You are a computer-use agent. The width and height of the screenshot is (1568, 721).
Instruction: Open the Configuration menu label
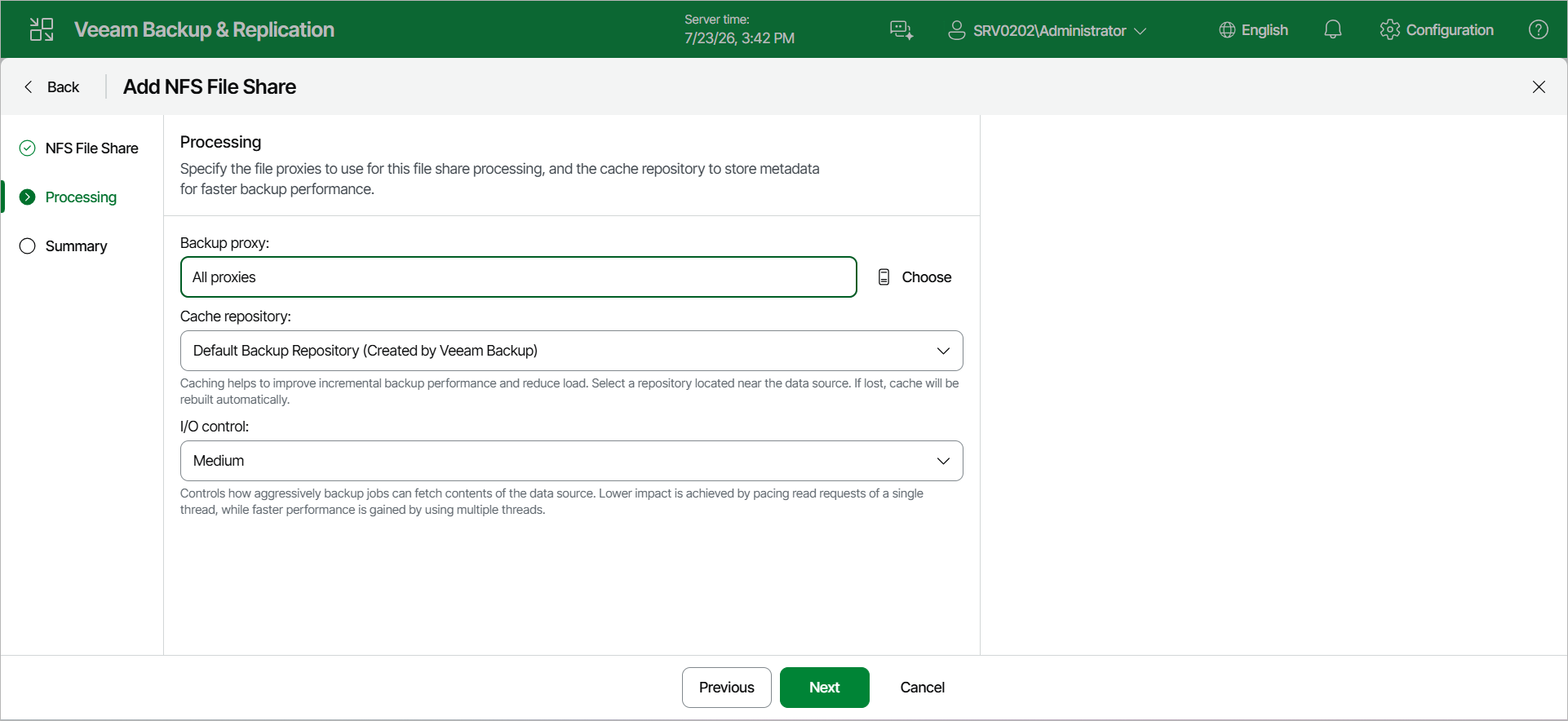coord(1450,30)
